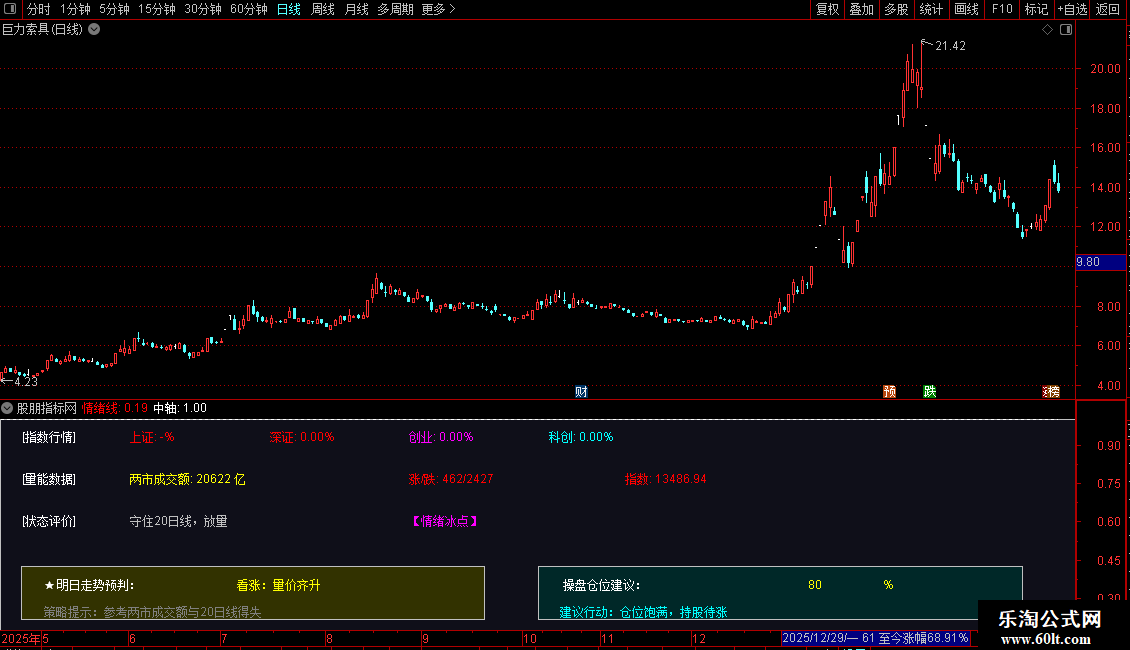Open F10 company information
The image size is (1130, 650).
click(x=1002, y=9)
